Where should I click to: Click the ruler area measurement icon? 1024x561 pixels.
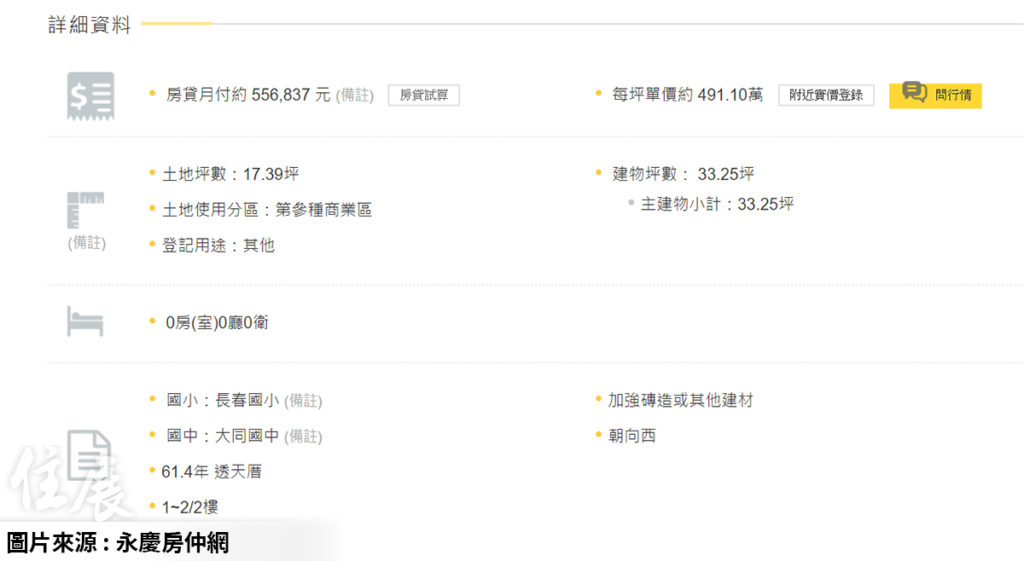pos(86,209)
